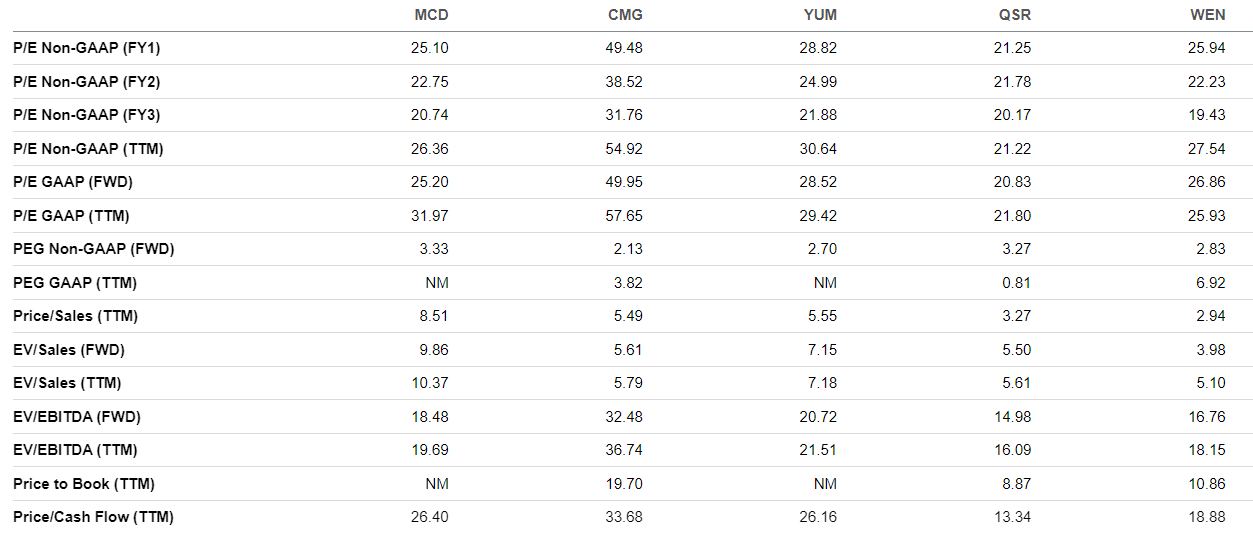Select the Price/Sales (TTM) row label
The height and width of the screenshot is (540, 1253).
[75, 316]
